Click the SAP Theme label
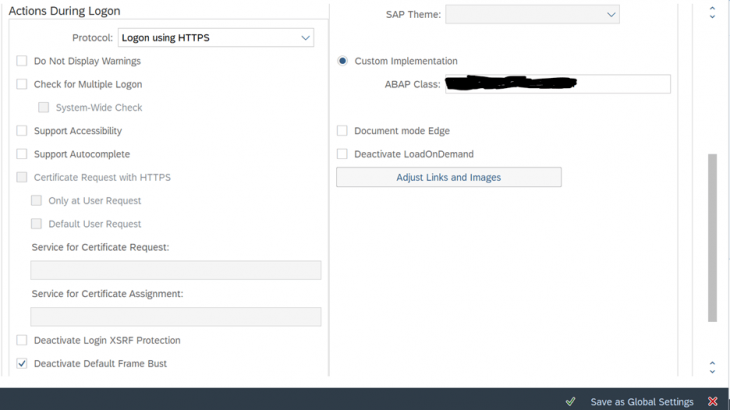Screen dimensions: 730x410 [413, 14]
